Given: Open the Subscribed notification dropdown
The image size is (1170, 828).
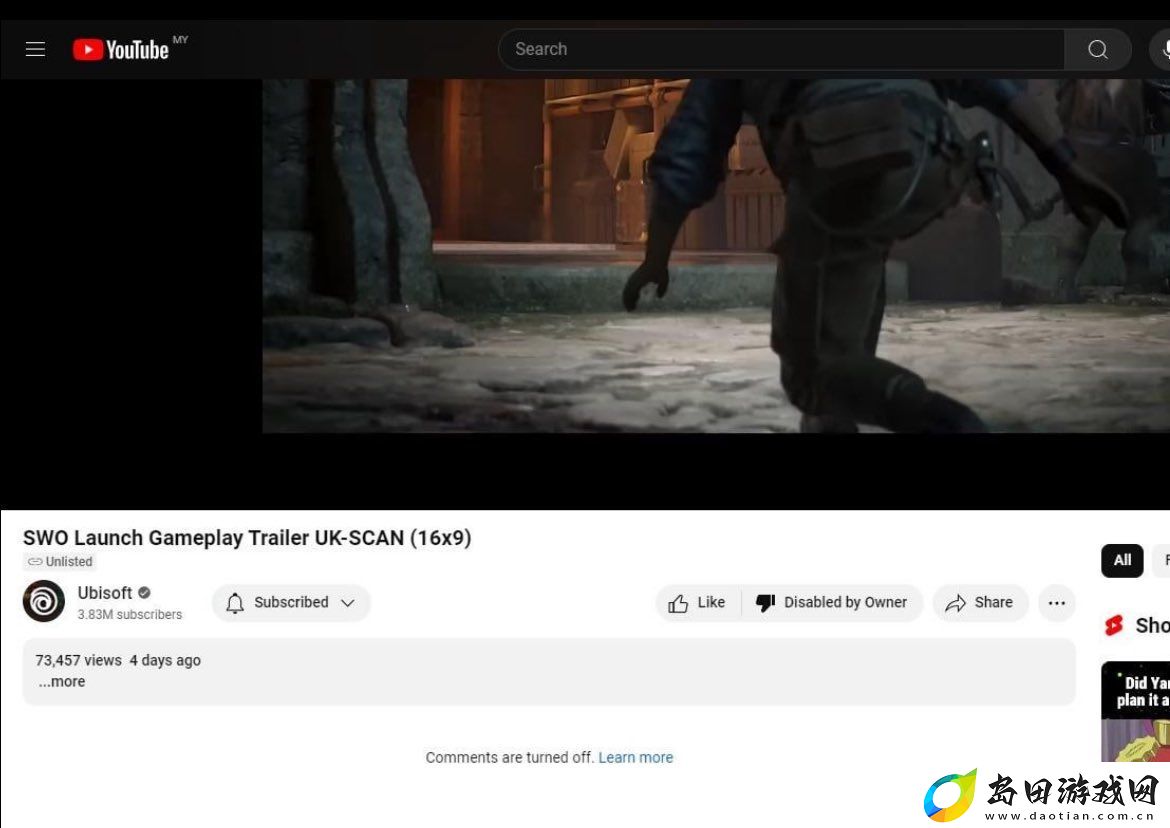Looking at the screenshot, I should tap(291, 603).
